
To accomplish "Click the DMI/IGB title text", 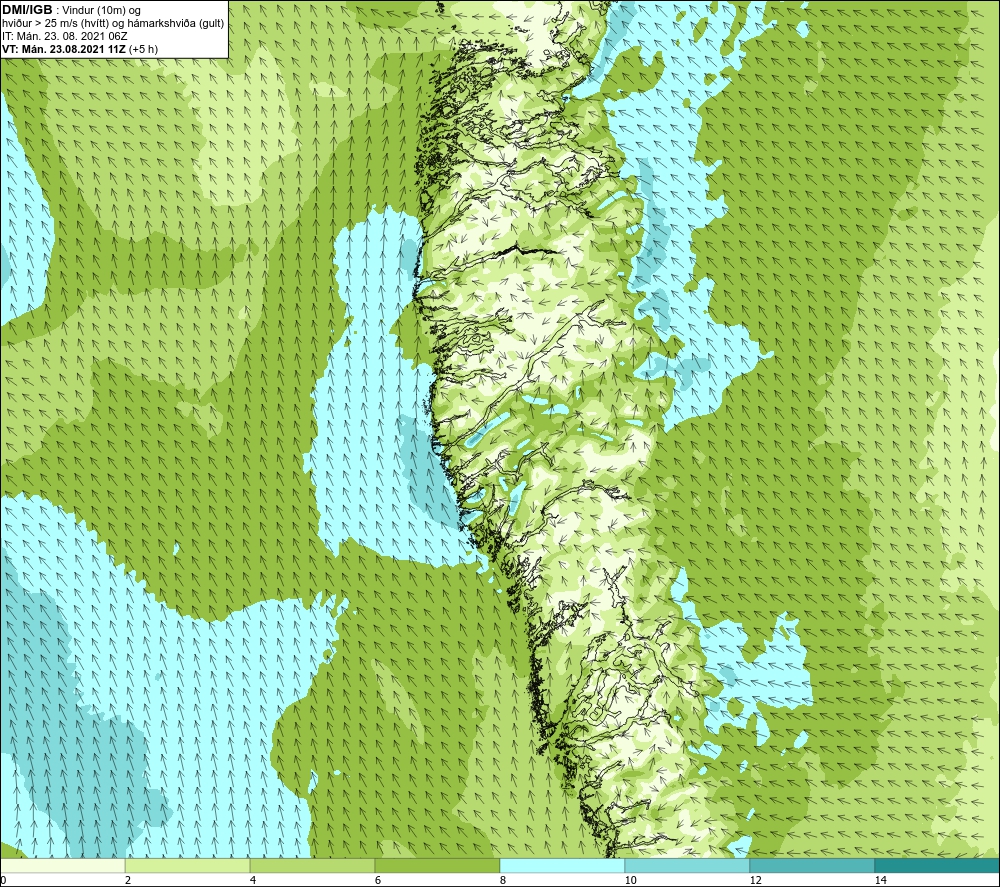I will [27, 10].
